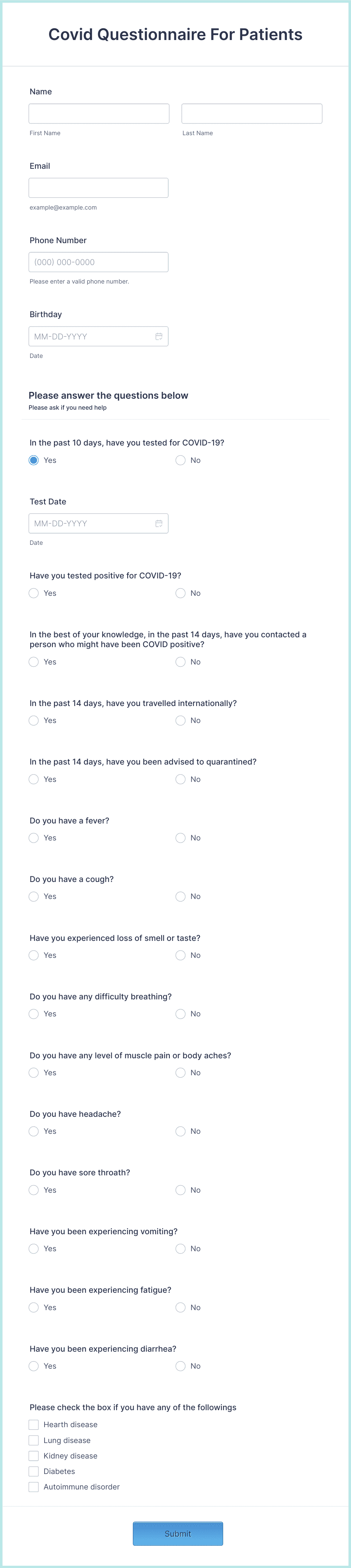Image resolution: width=351 pixels, height=1568 pixels.
Task: Mark Yes for advised to quarantine
Action: tap(34, 779)
